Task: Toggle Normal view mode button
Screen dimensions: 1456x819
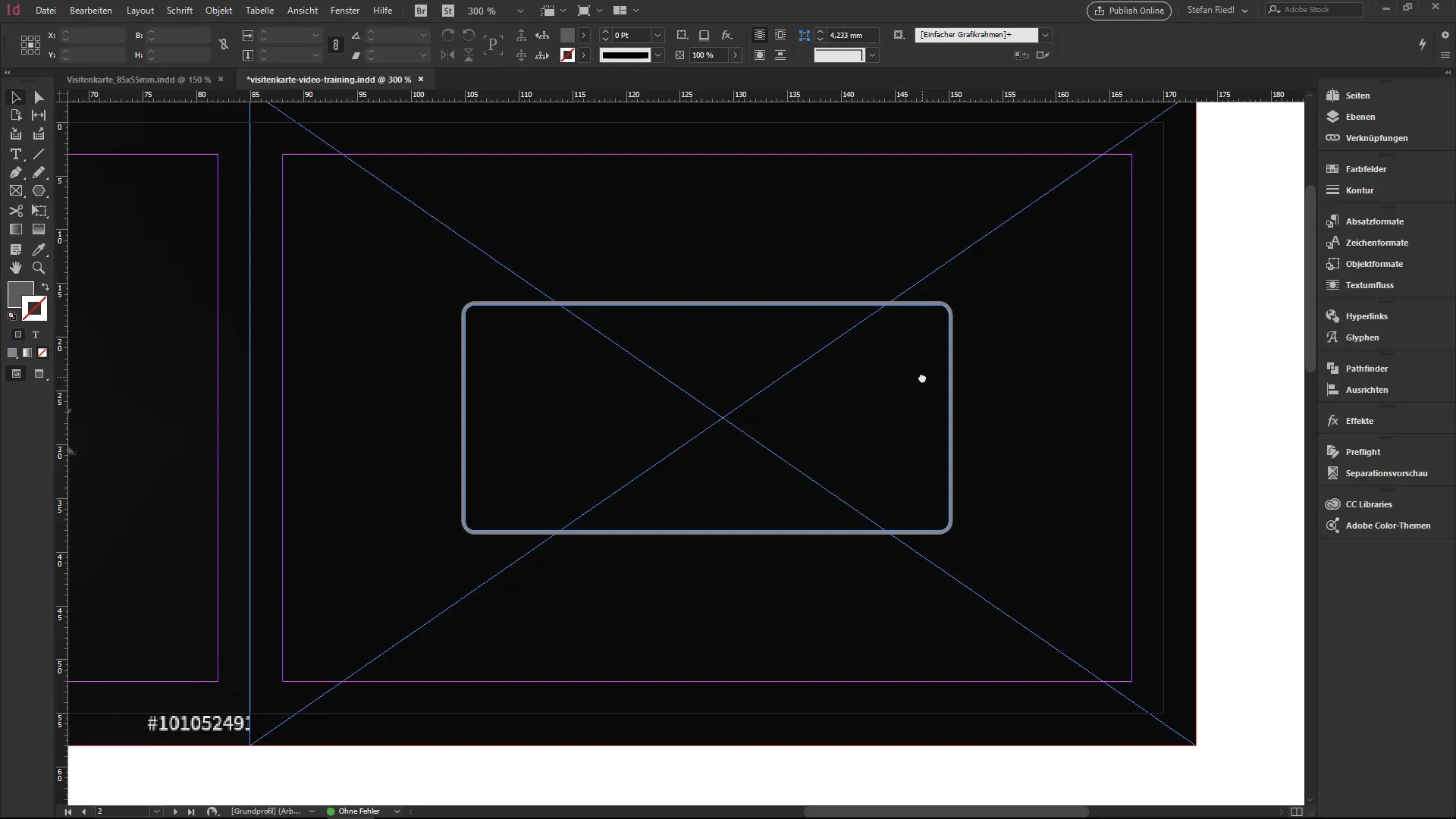Action: (16, 374)
